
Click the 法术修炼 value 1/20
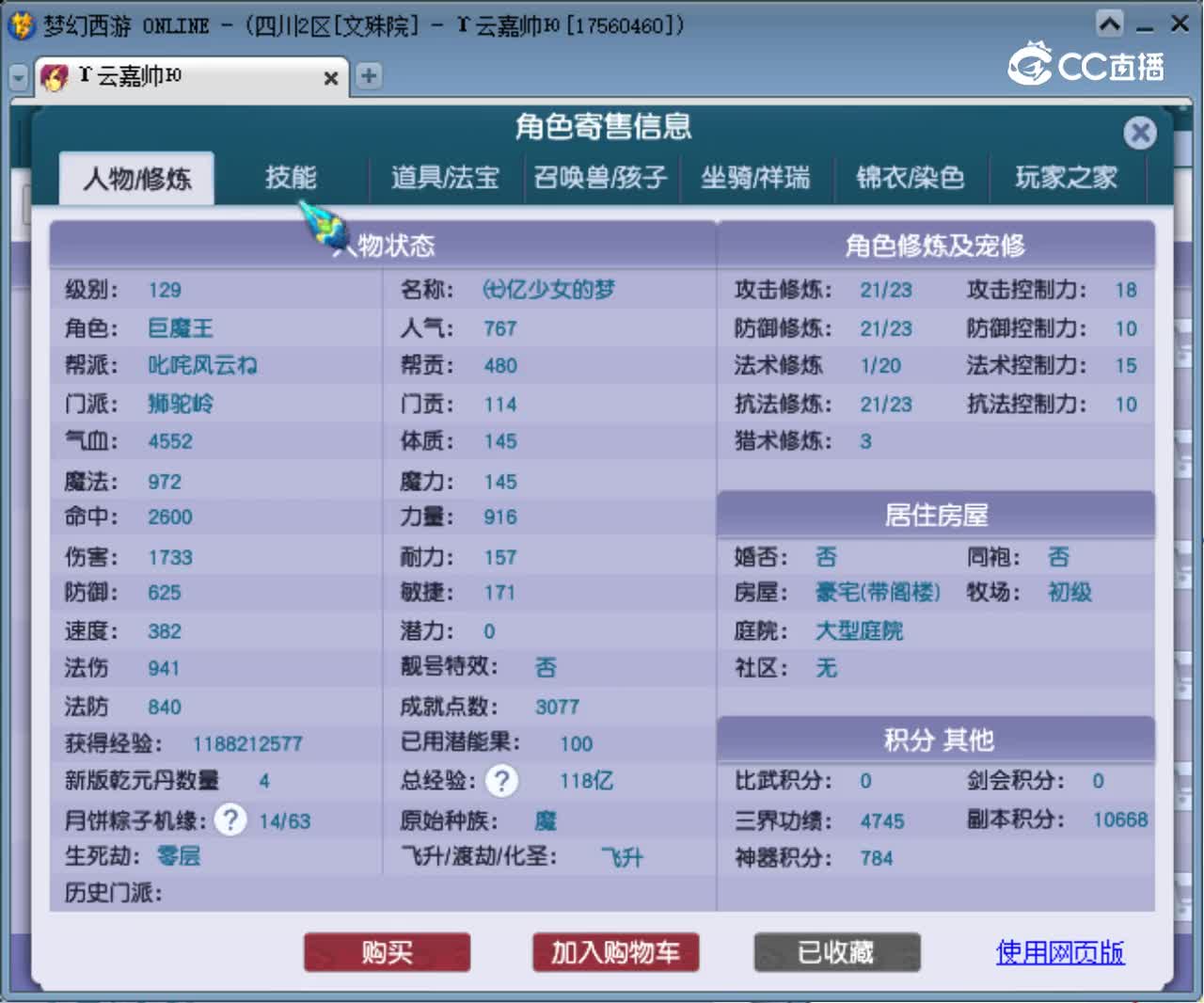(880, 365)
